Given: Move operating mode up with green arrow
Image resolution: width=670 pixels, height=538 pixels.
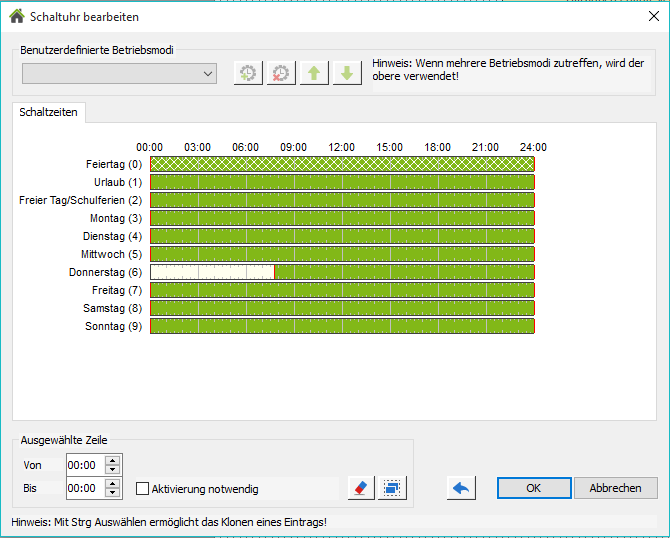Looking at the screenshot, I should click(x=314, y=73).
